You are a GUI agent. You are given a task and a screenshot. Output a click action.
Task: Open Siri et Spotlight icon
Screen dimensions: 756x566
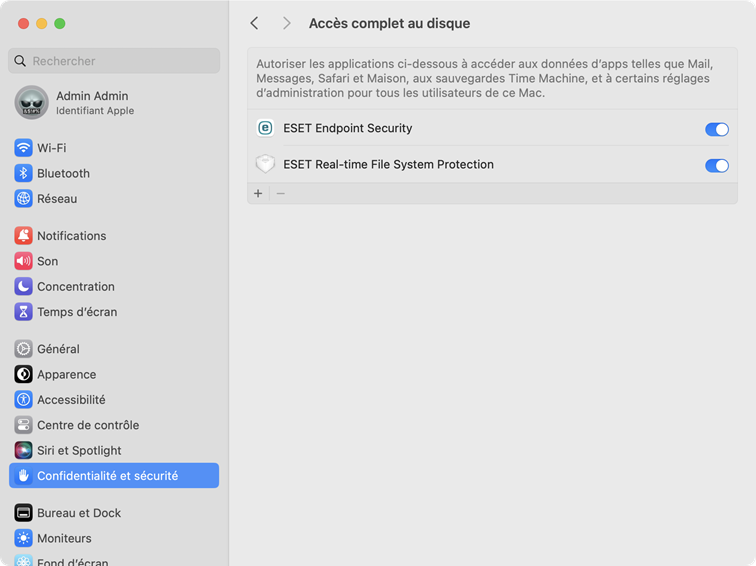[24, 451]
